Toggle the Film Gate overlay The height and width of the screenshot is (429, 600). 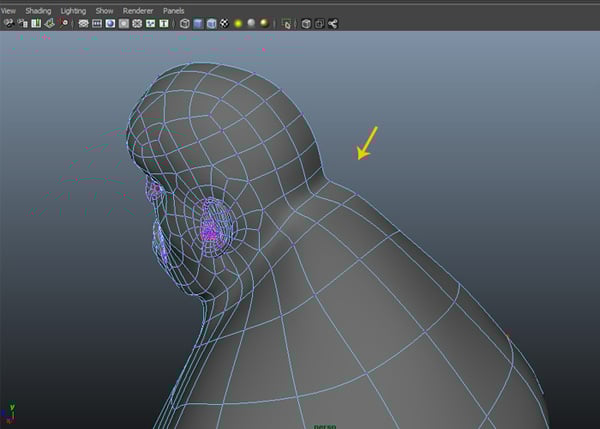(x=98, y=23)
